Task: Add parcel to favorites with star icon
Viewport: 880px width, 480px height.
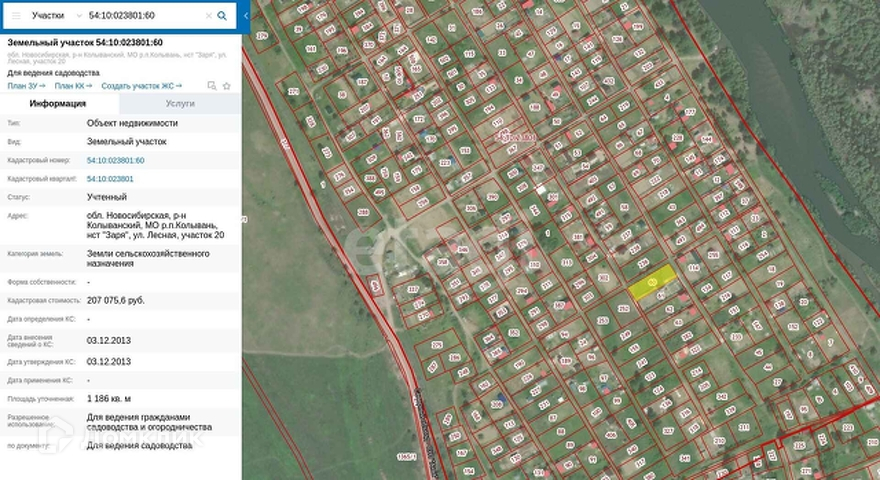Action: [227, 86]
